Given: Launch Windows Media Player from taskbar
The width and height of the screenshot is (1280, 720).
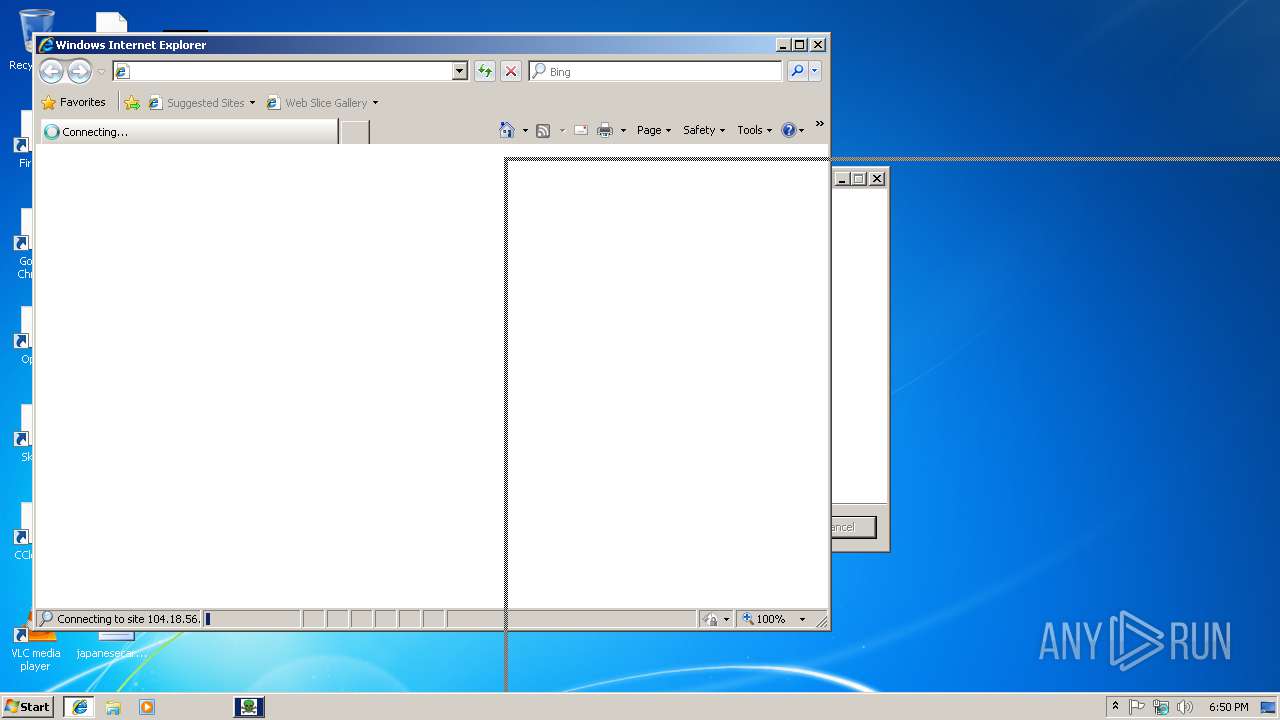Looking at the screenshot, I should click(147, 706).
